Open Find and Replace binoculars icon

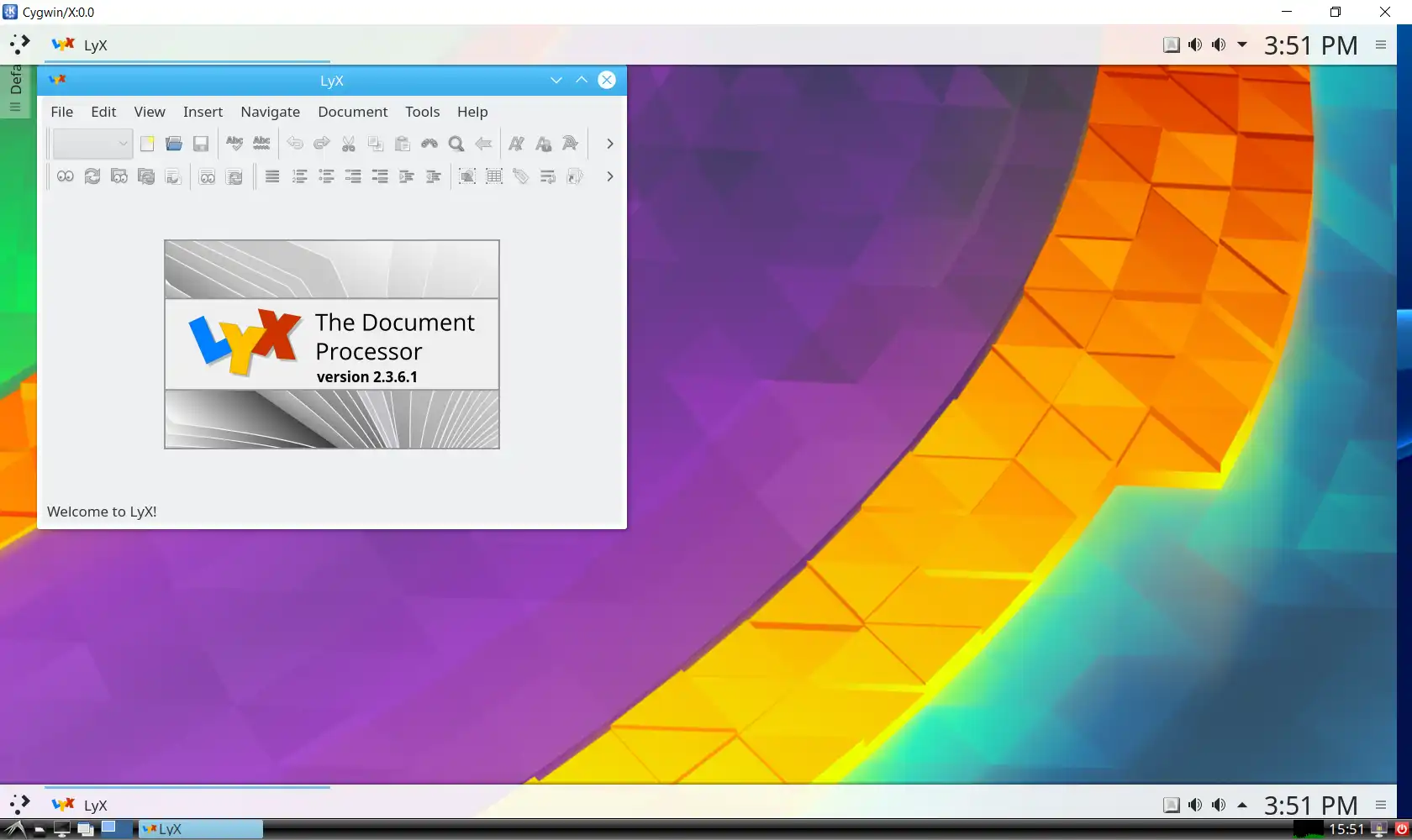(x=429, y=144)
